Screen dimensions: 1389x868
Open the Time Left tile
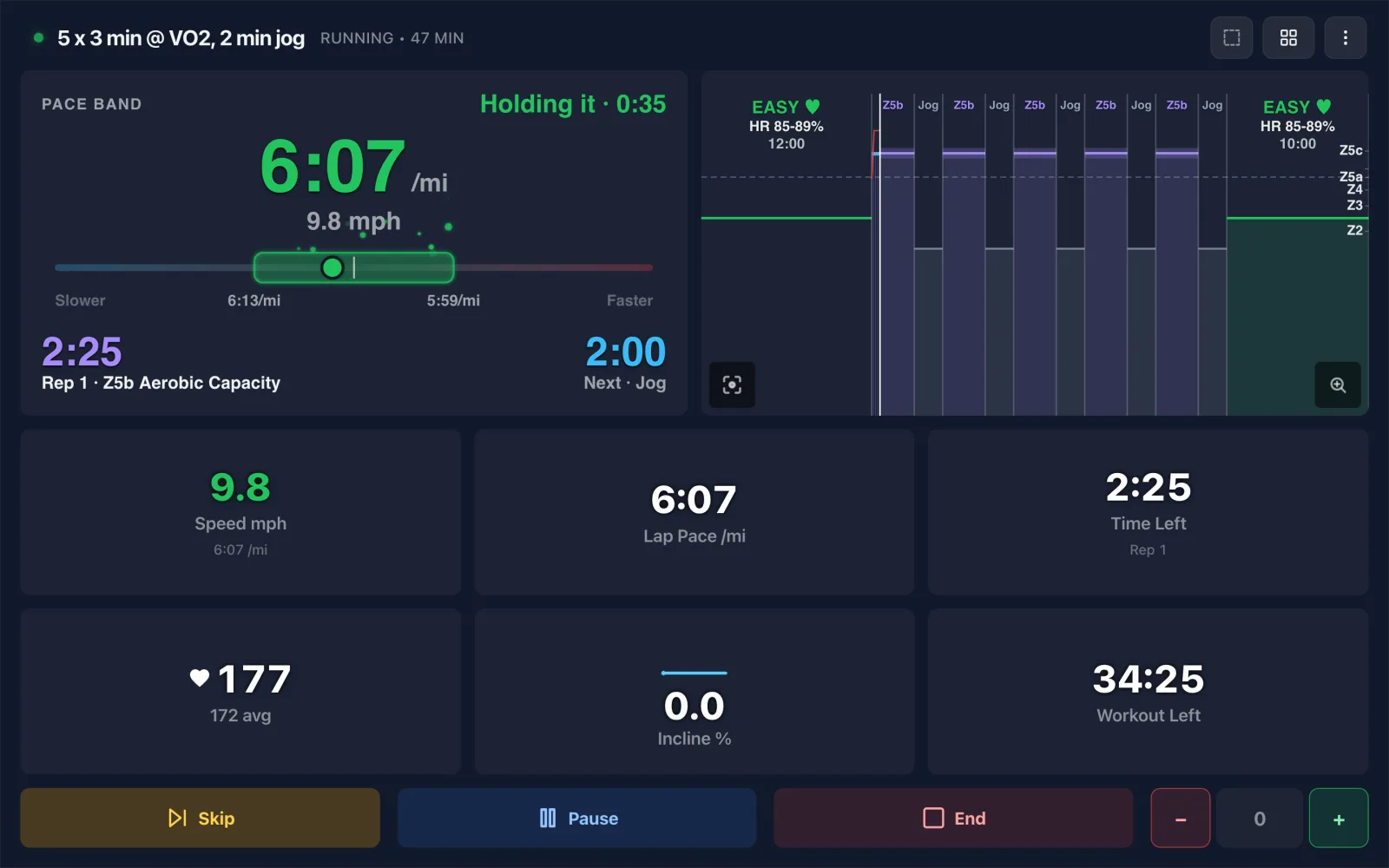pyautogui.click(x=1148, y=512)
